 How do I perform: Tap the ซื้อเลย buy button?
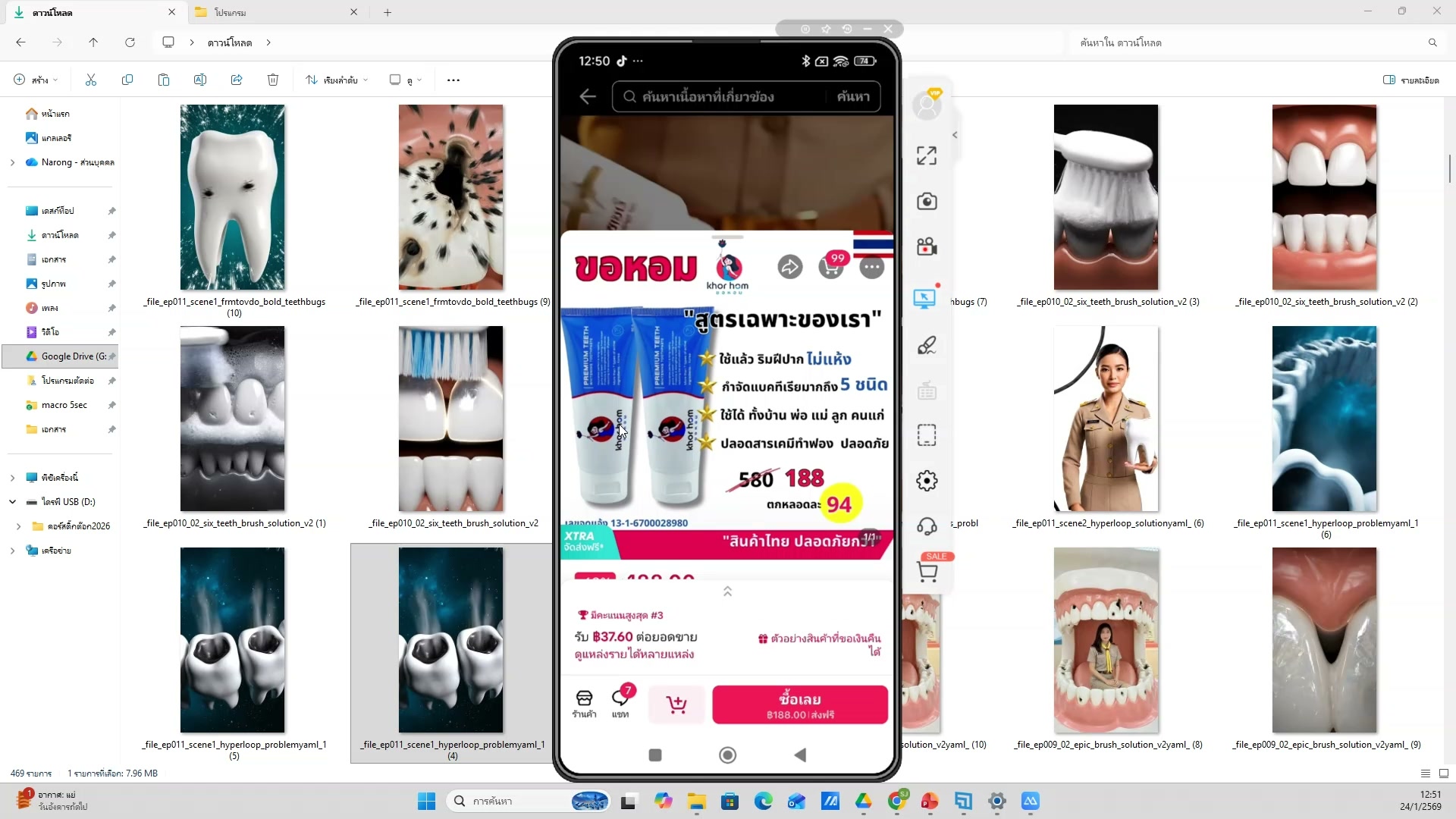[799, 704]
